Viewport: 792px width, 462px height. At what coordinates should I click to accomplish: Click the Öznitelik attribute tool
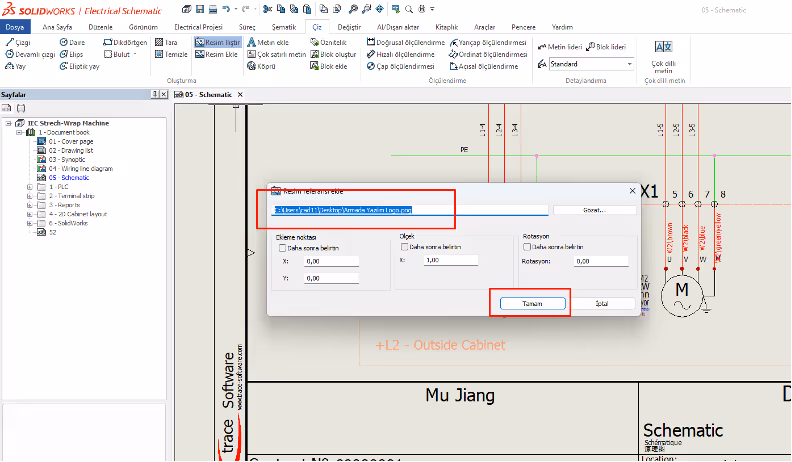coord(328,42)
